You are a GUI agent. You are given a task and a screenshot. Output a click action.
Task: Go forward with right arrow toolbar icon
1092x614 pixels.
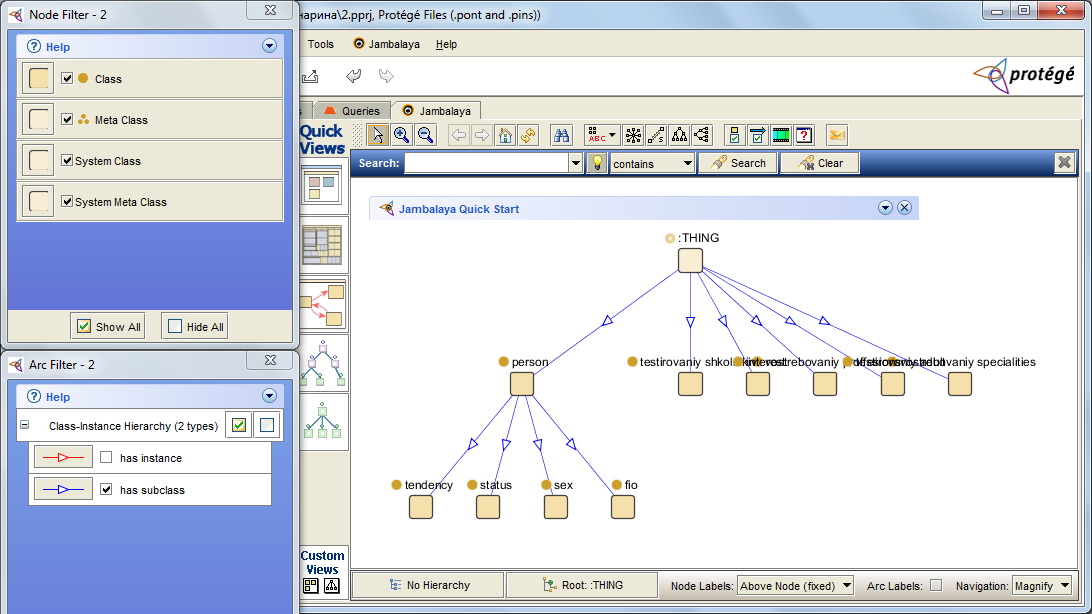pyautogui.click(x=482, y=135)
